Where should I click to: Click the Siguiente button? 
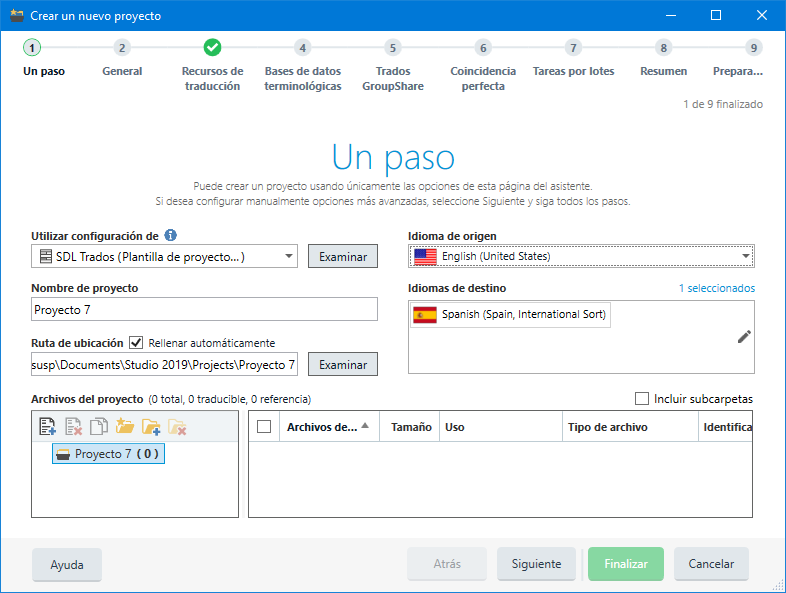[x=536, y=564]
